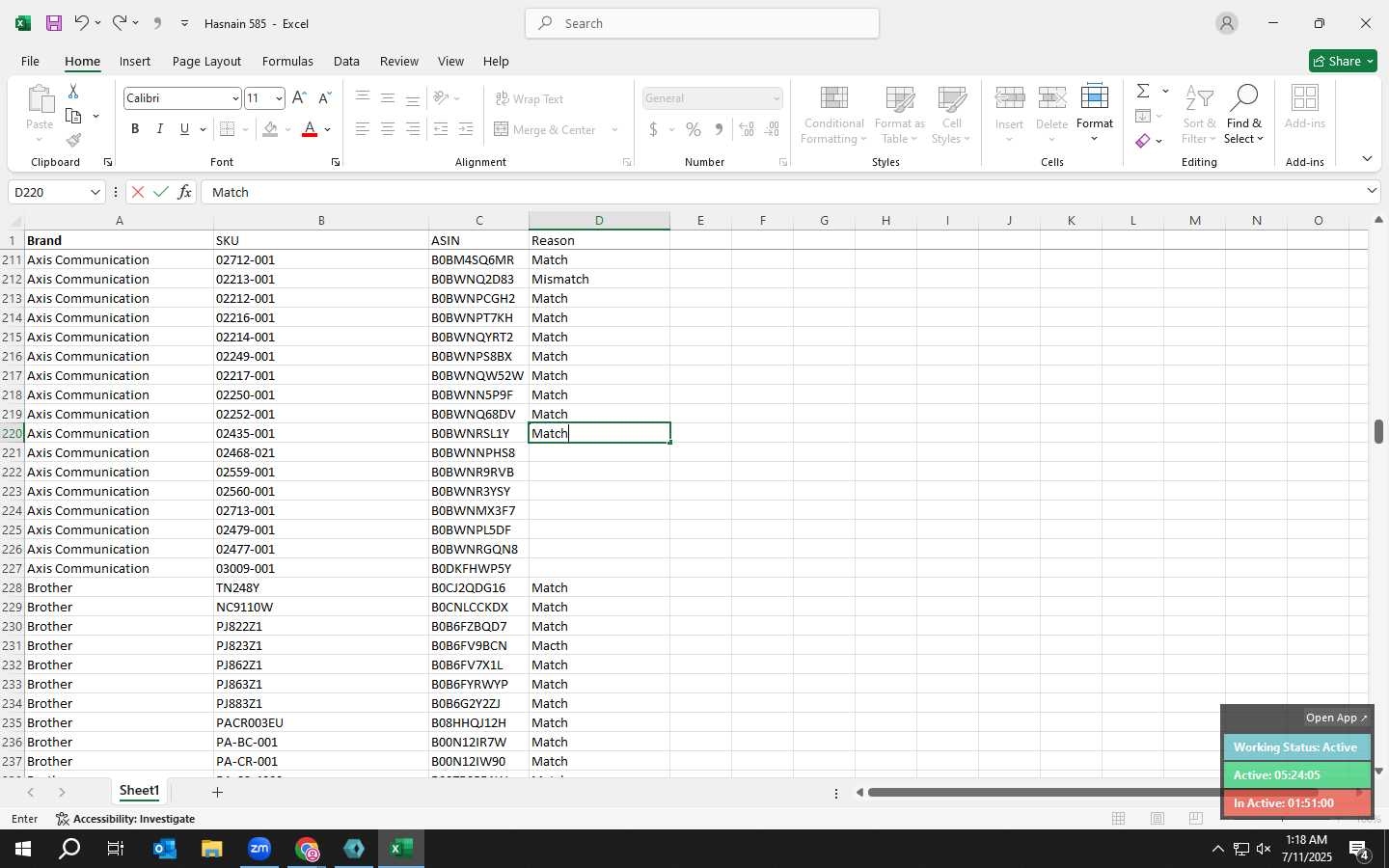
Task: Toggle Bold formatting
Action: point(135,129)
